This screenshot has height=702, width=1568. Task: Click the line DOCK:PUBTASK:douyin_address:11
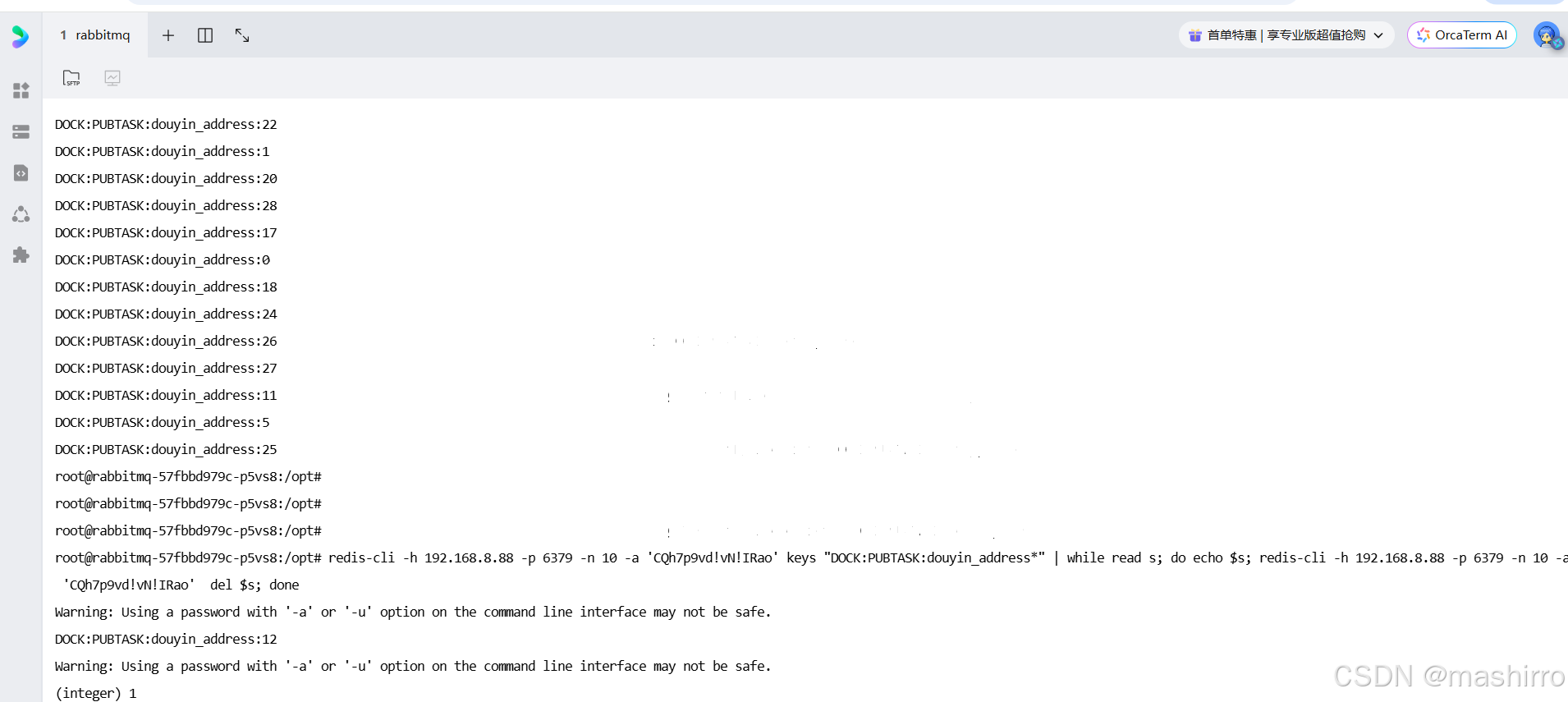coord(166,395)
